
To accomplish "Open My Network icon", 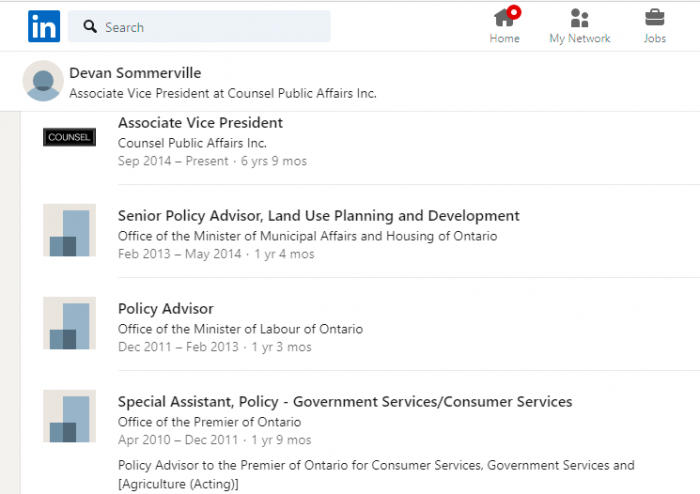I will (x=579, y=18).
